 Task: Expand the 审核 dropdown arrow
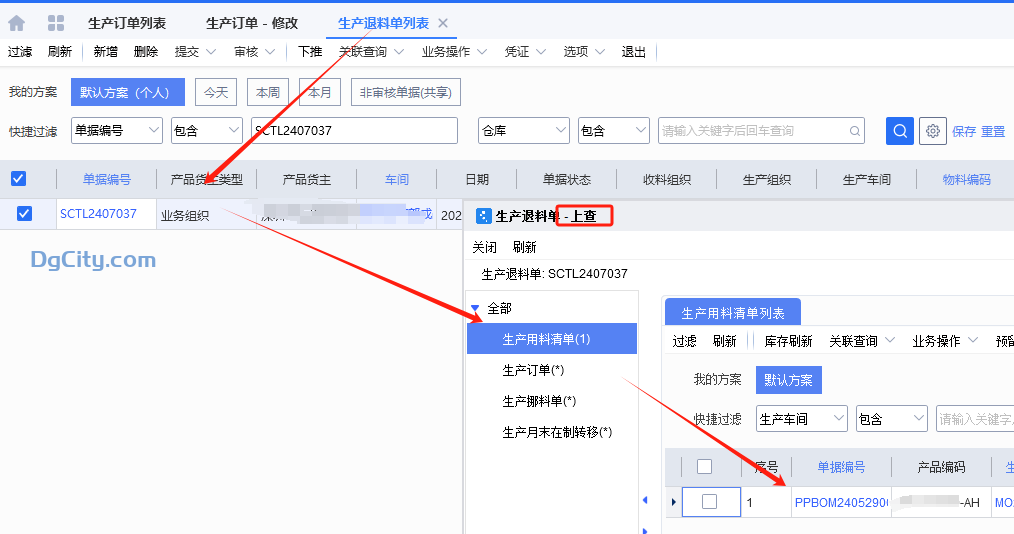pos(270,52)
